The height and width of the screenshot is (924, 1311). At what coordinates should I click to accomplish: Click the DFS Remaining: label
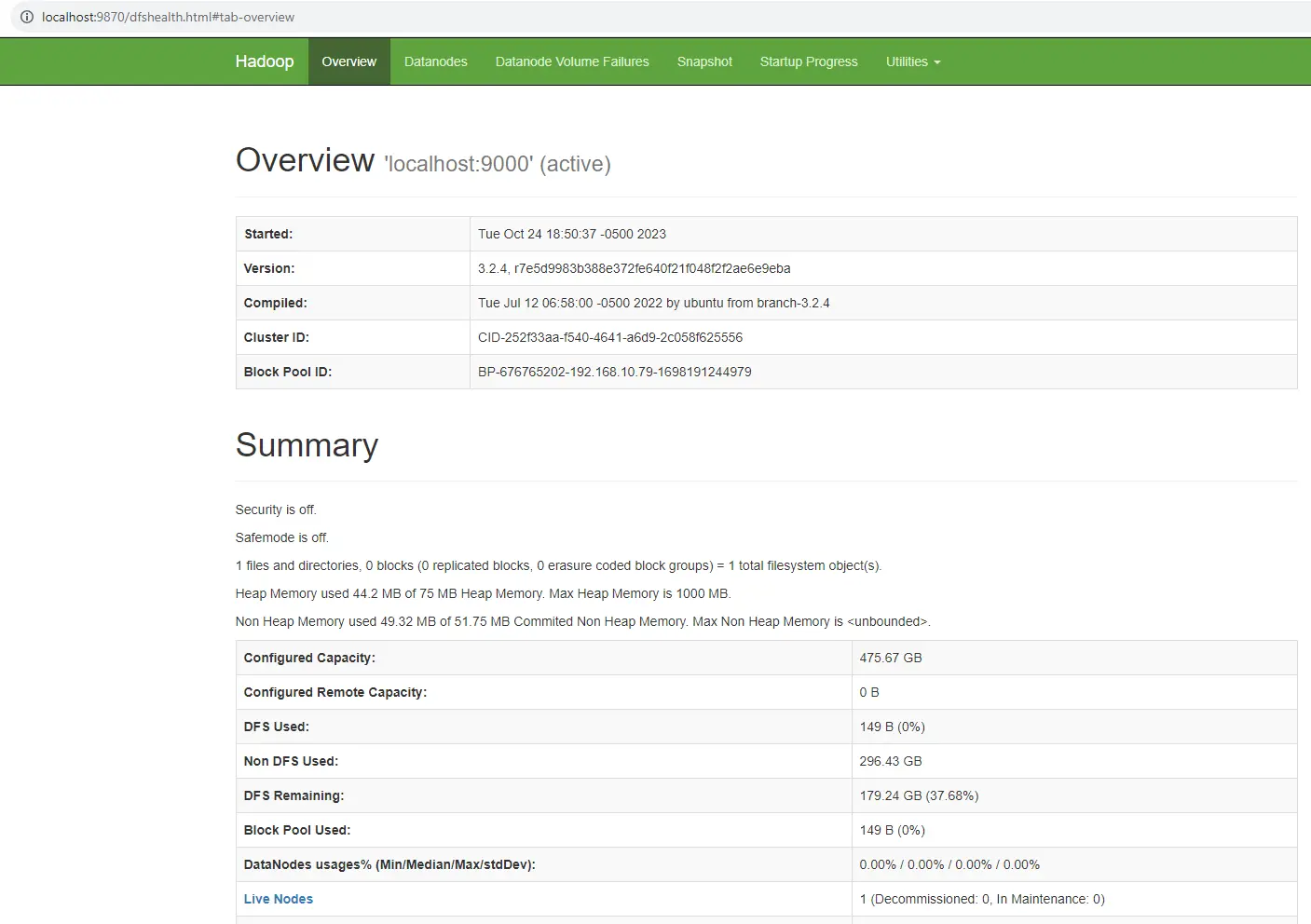tap(294, 795)
